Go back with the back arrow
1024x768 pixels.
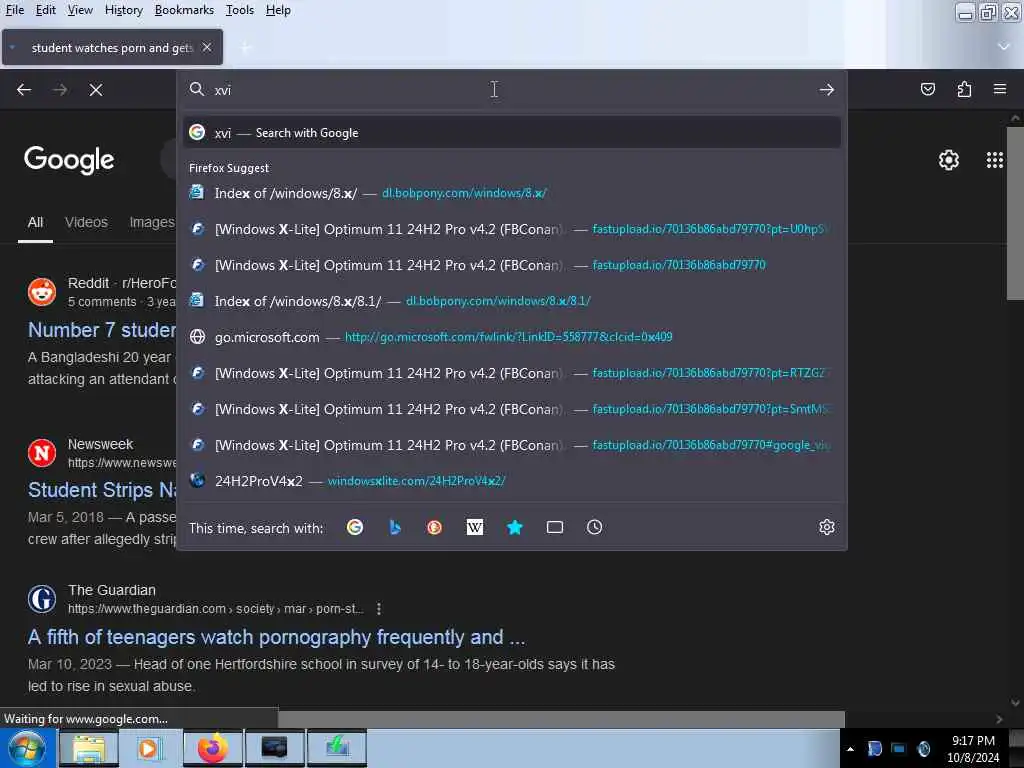pos(24,89)
